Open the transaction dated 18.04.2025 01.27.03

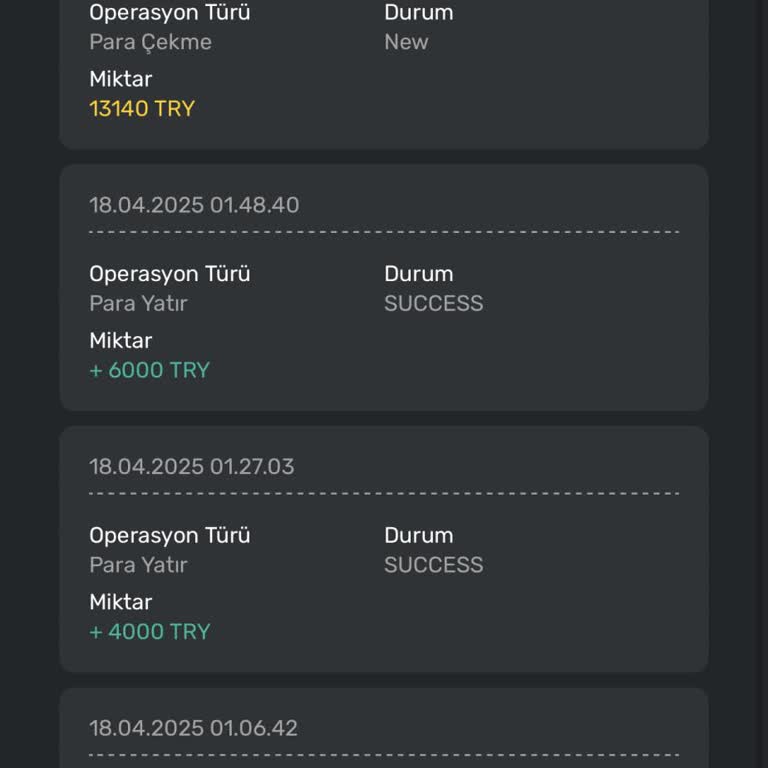click(192, 467)
